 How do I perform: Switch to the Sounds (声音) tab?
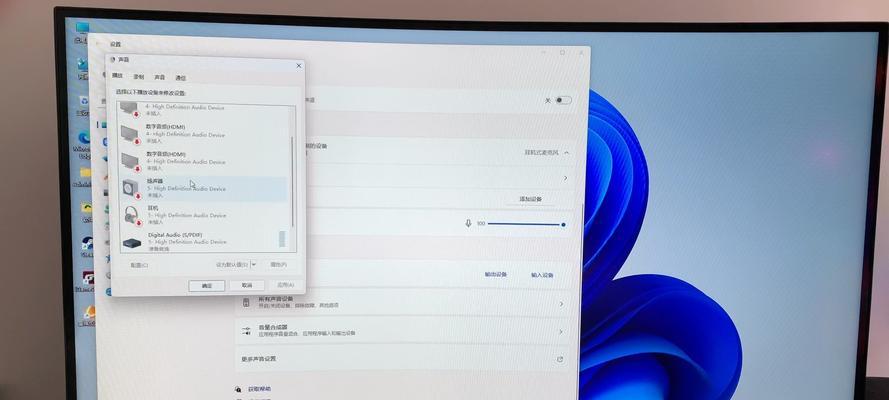[160, 77]
